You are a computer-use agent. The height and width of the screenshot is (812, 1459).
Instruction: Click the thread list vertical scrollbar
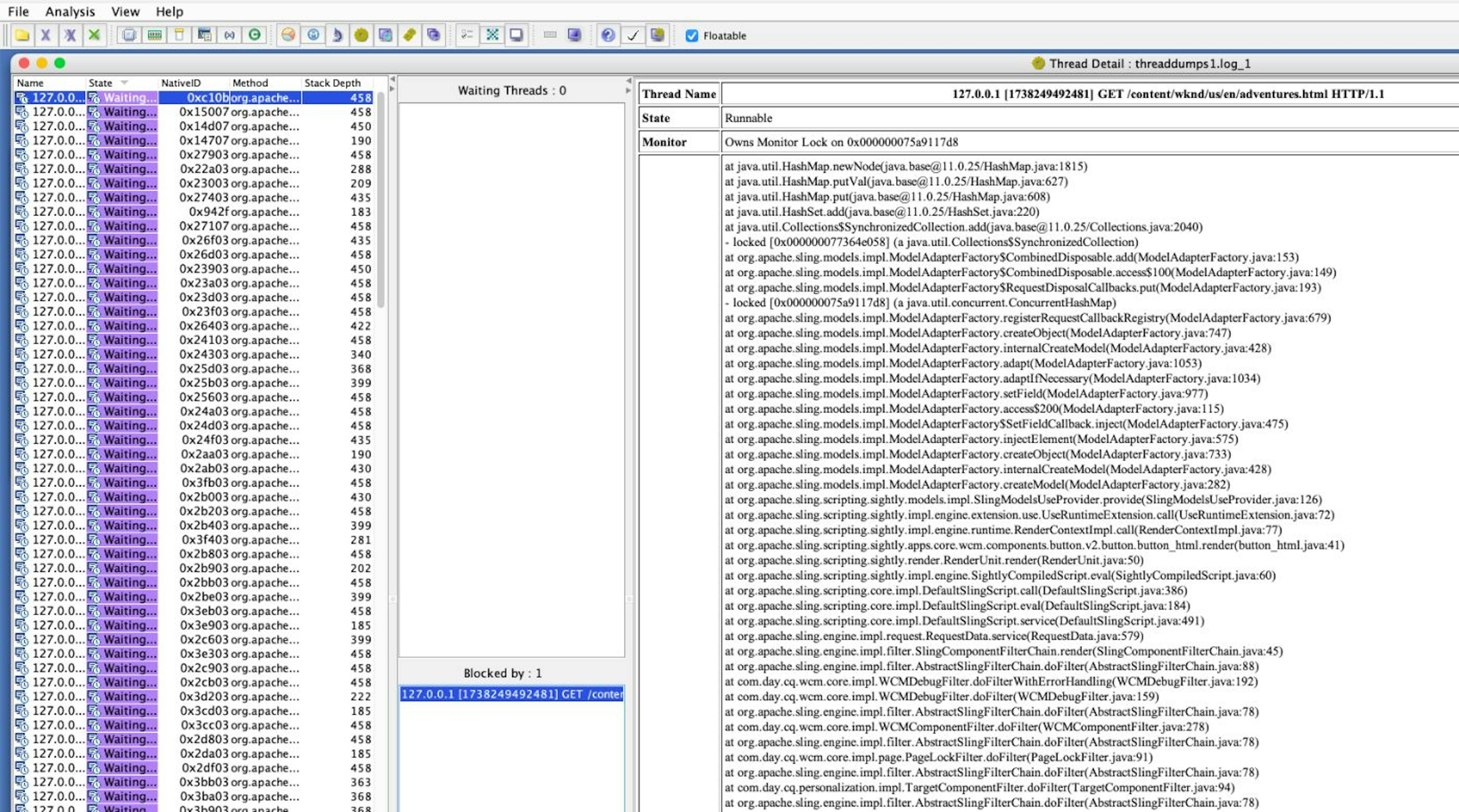click(x=381, y=198)
